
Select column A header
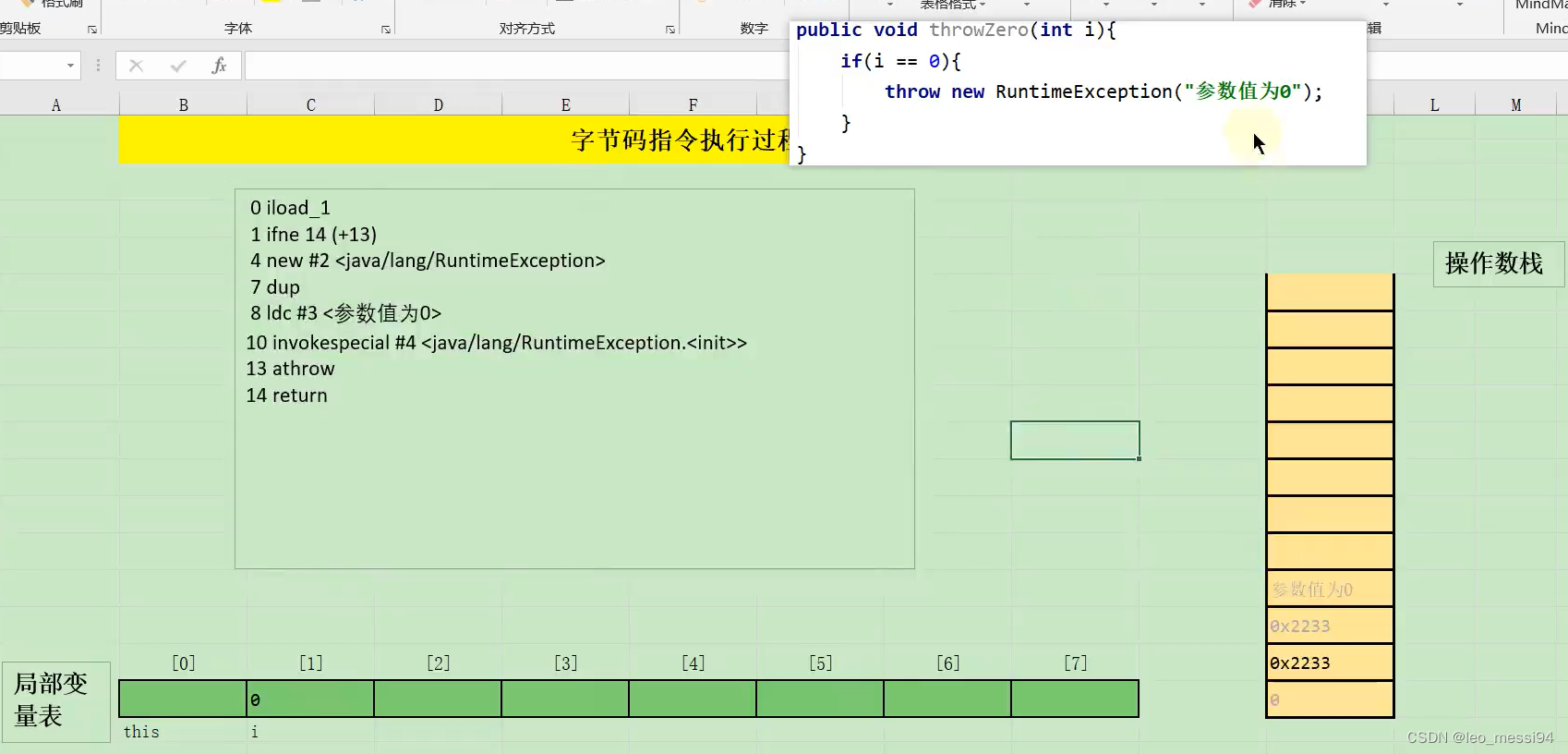(x=56, y=105)
